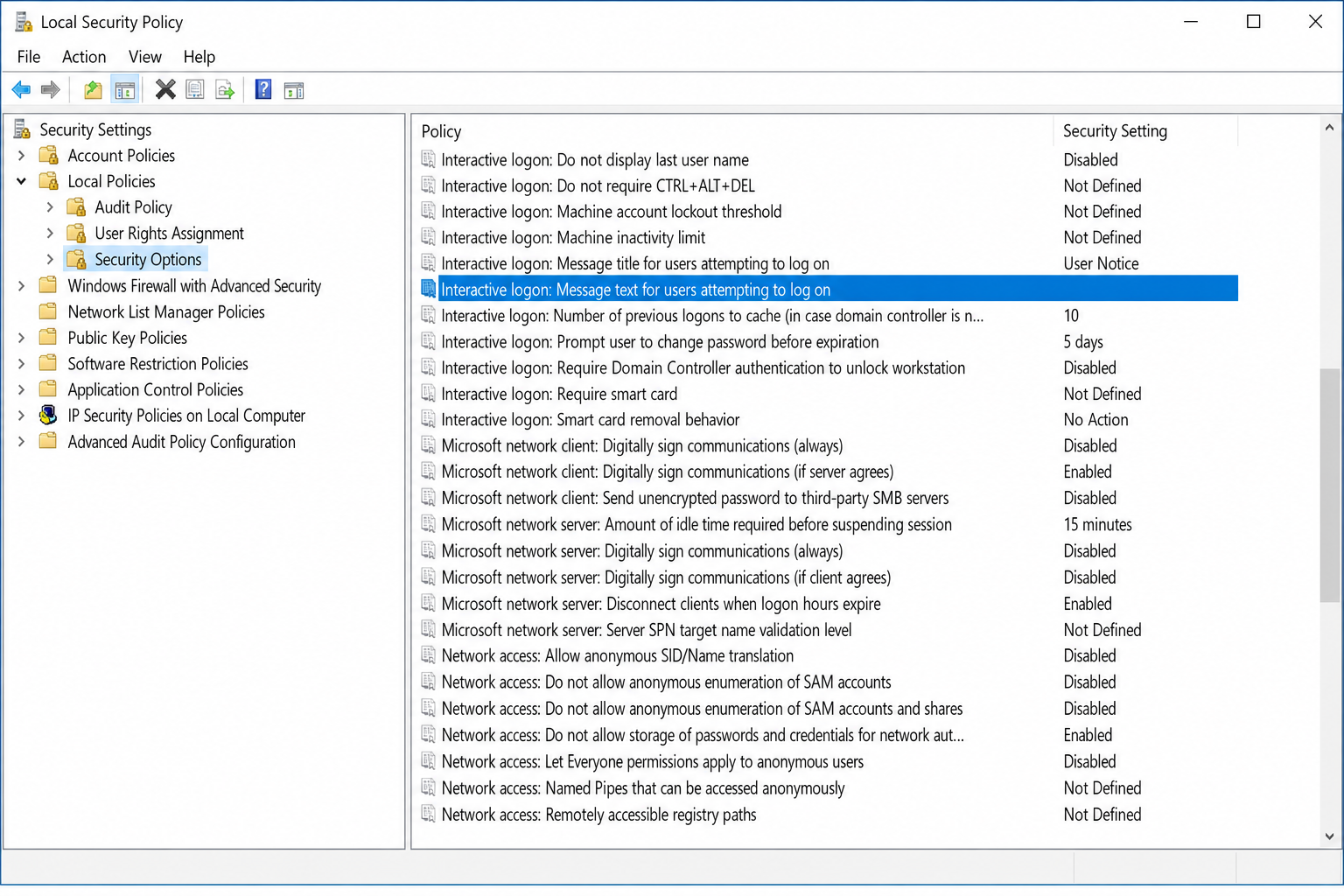The width and height of the screenshot is (1344, 896).
Task: Click the vertical scrollbar thumb
Action: point(1329,486)
